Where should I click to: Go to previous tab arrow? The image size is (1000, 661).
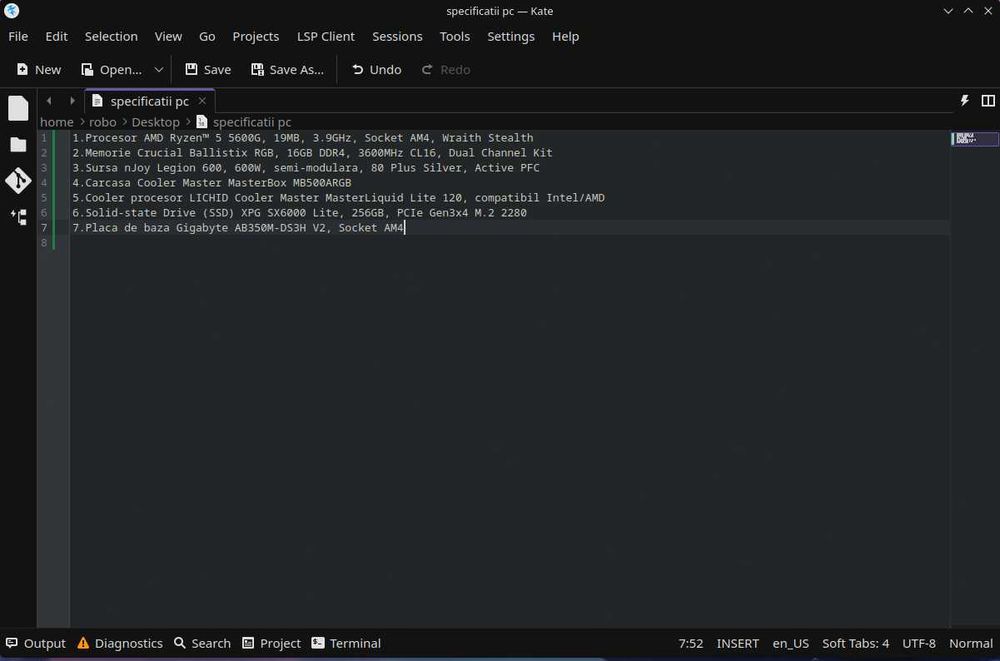tap(49, 101)
